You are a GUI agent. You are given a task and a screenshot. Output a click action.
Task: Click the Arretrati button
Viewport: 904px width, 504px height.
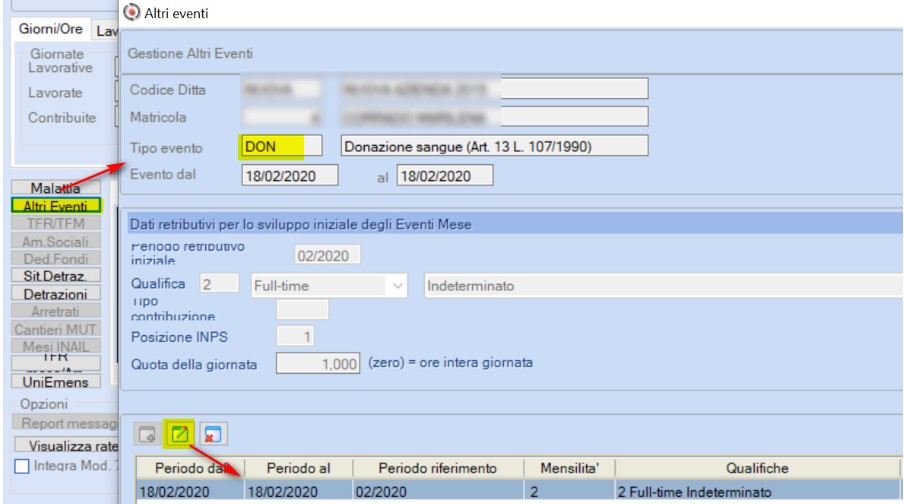[56, 311]
